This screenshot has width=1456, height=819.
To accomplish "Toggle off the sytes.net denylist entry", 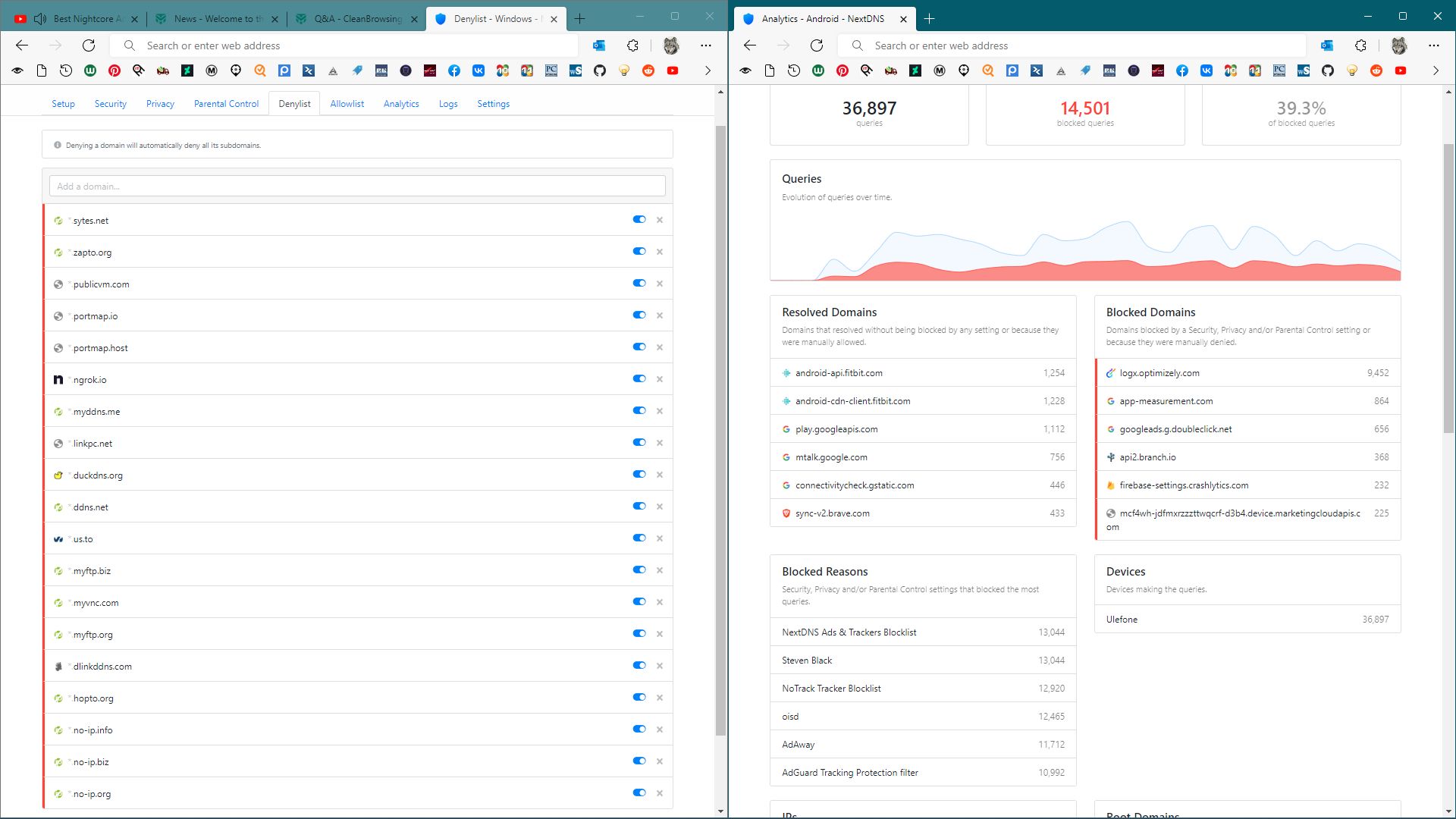I will click(639, 219).
